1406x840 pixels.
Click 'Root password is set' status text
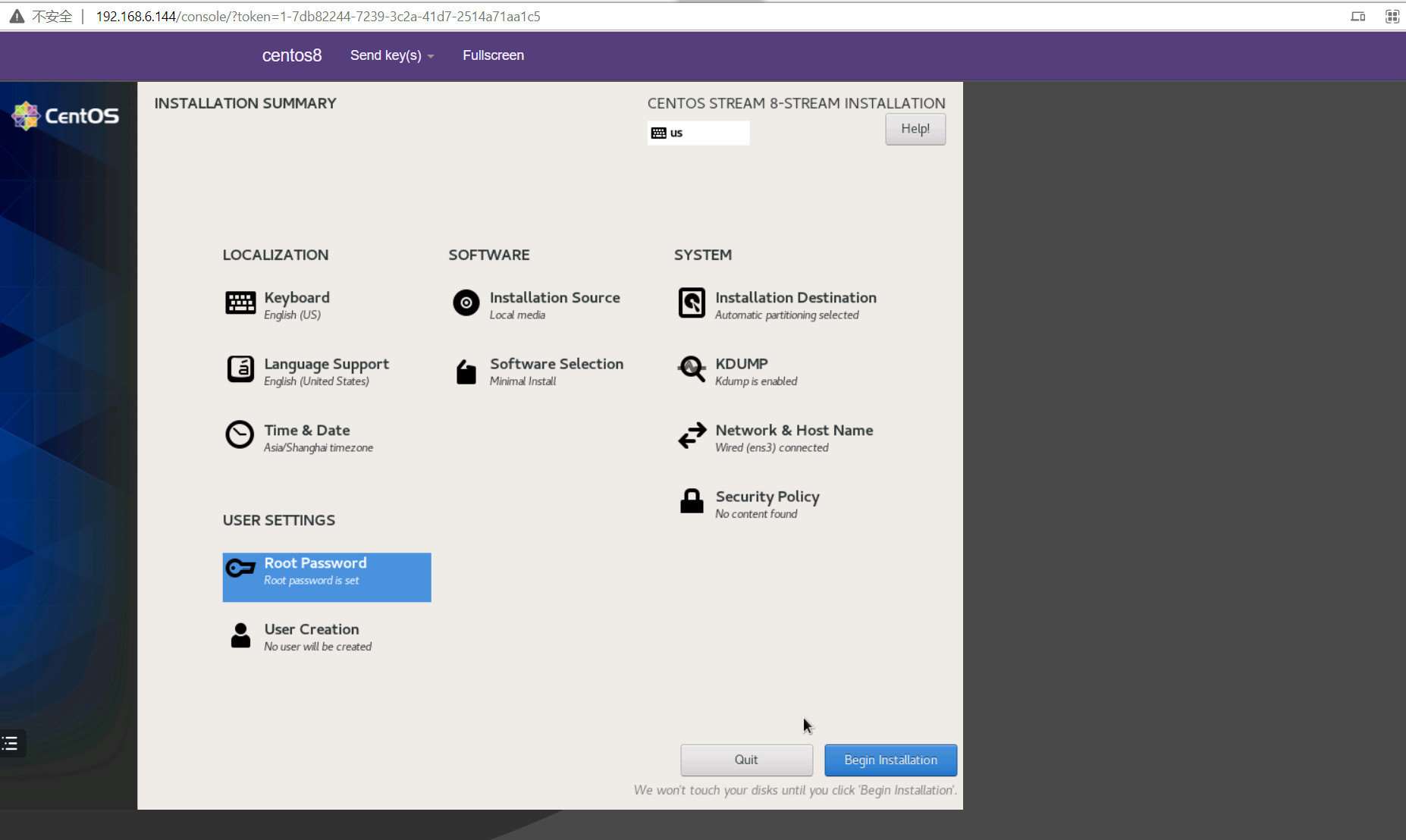312,581
